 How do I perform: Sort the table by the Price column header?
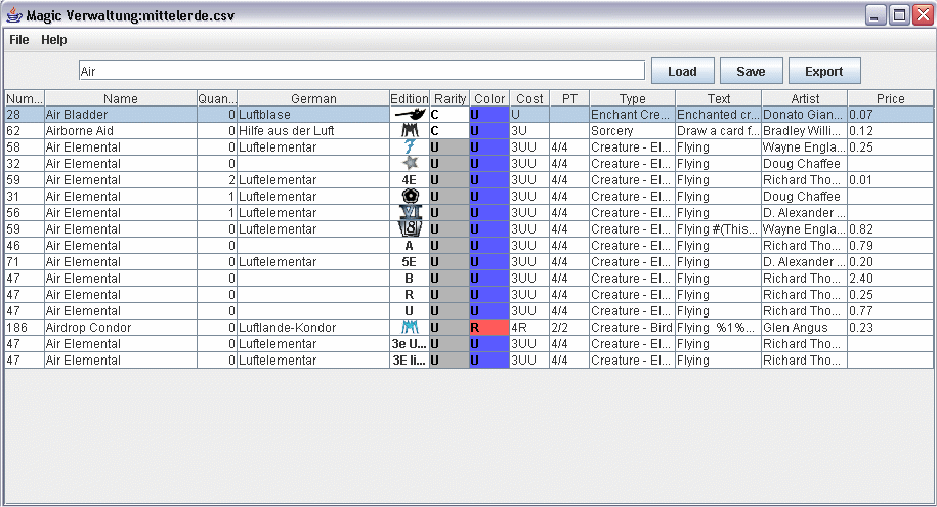point(890,98)
